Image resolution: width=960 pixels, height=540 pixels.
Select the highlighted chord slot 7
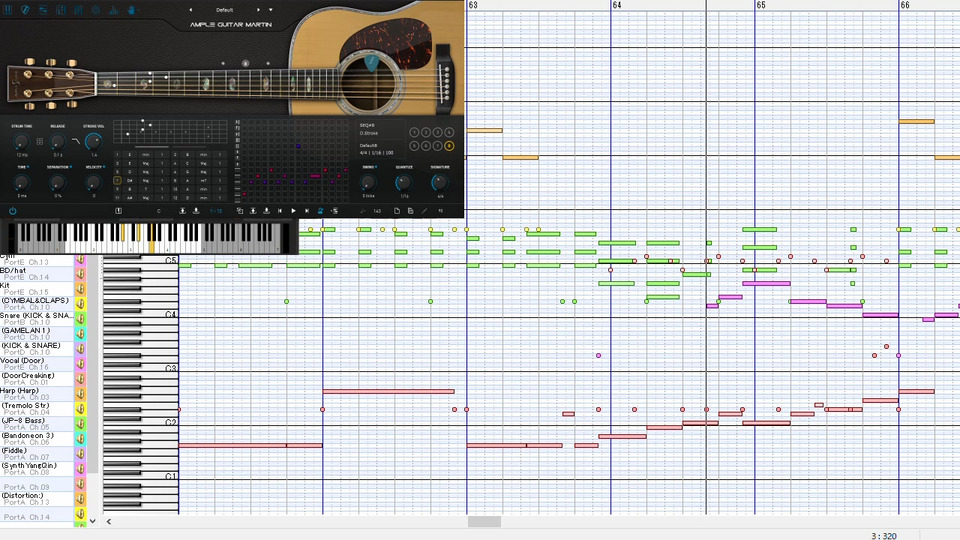[117, 181]
